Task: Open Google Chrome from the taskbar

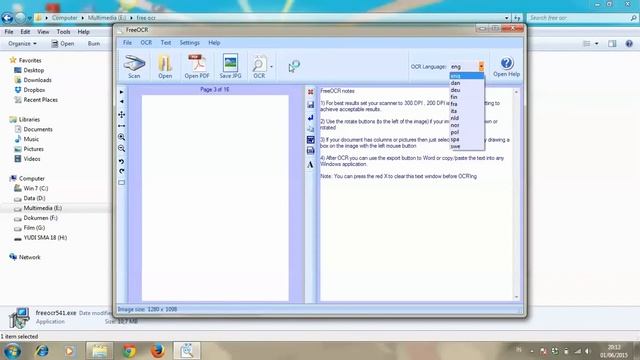Action: tap(129, 351)
